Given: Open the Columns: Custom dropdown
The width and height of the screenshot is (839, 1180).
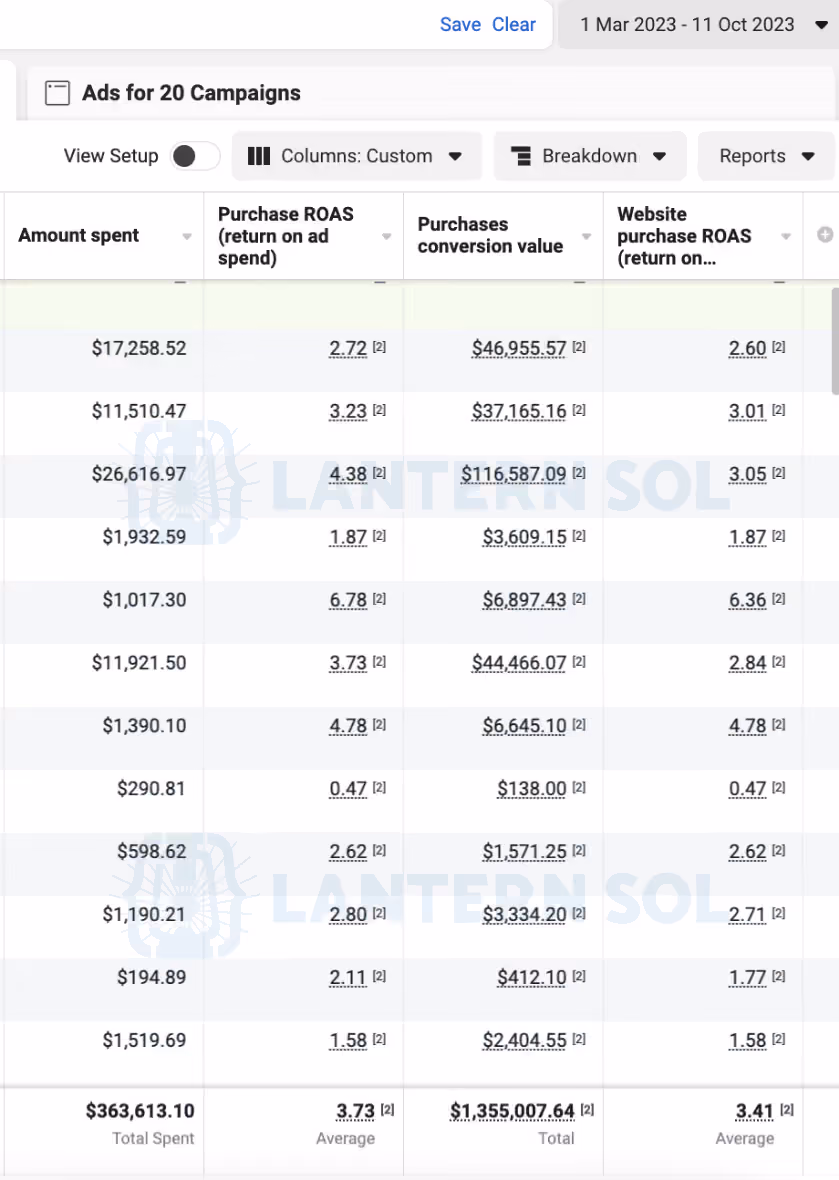Looking at the screenshot, I should (357, 156).
